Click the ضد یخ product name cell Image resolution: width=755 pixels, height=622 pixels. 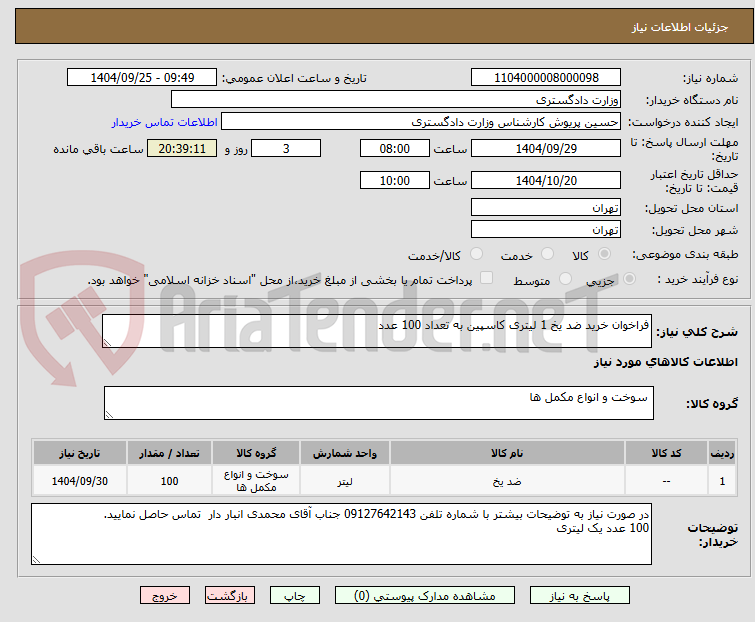coord(507,481)
